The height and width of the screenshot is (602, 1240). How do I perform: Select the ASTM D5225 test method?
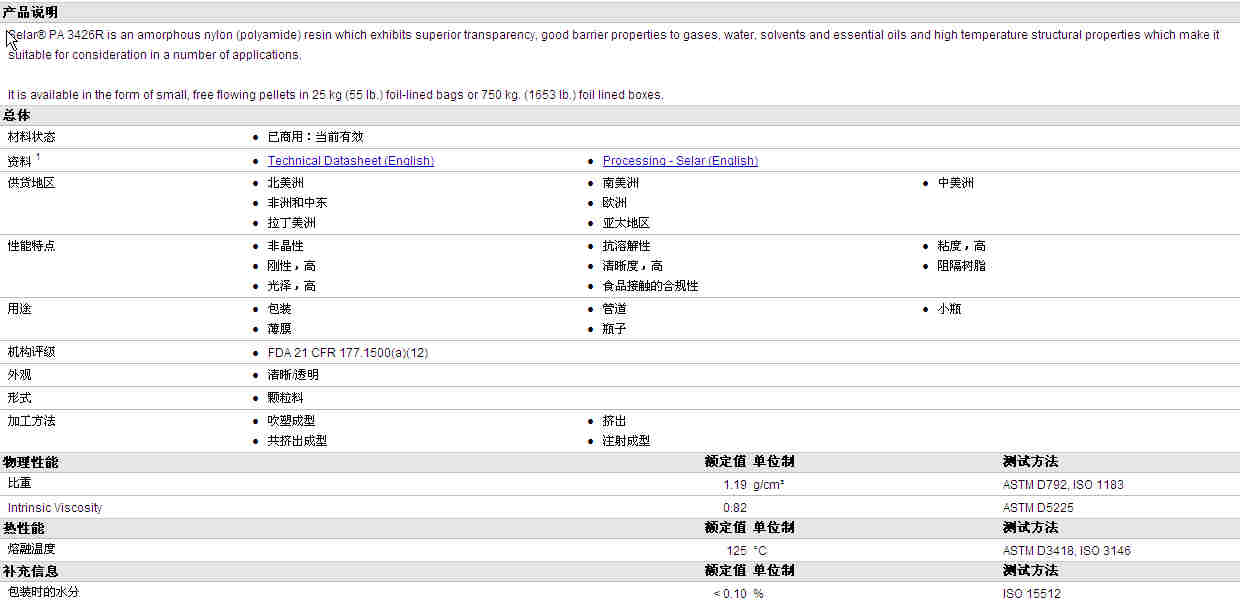pyautogui.click(x=1038, y=508)
